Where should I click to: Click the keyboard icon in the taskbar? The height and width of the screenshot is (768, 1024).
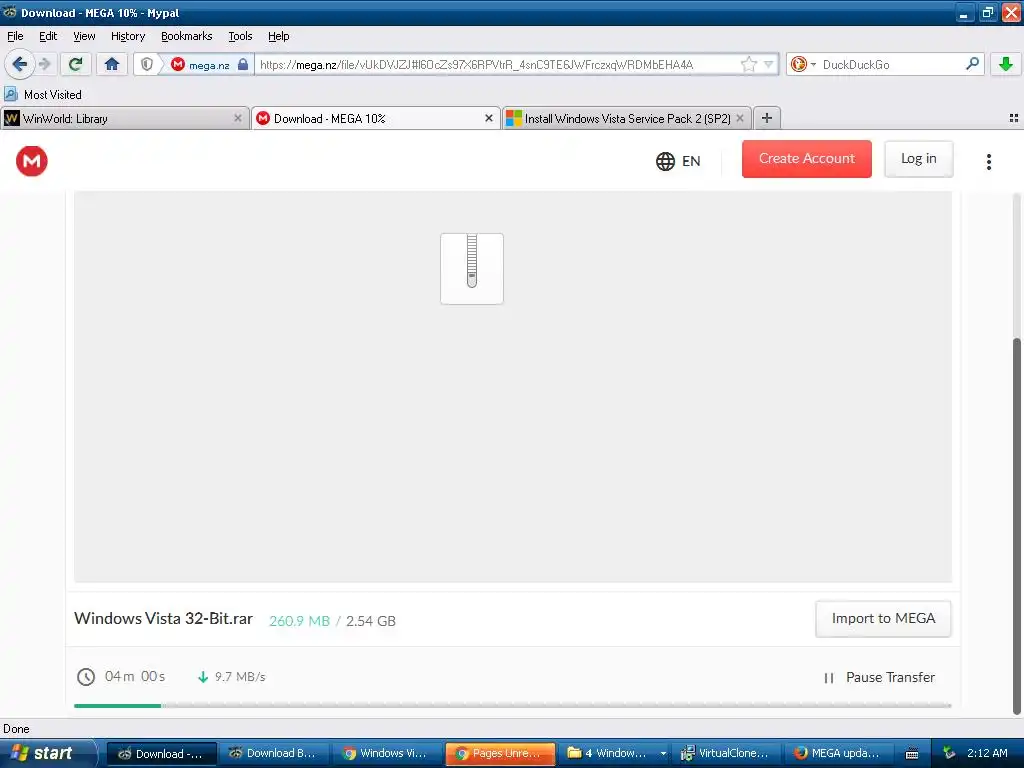pyautogui.click(x=912, y=754)
